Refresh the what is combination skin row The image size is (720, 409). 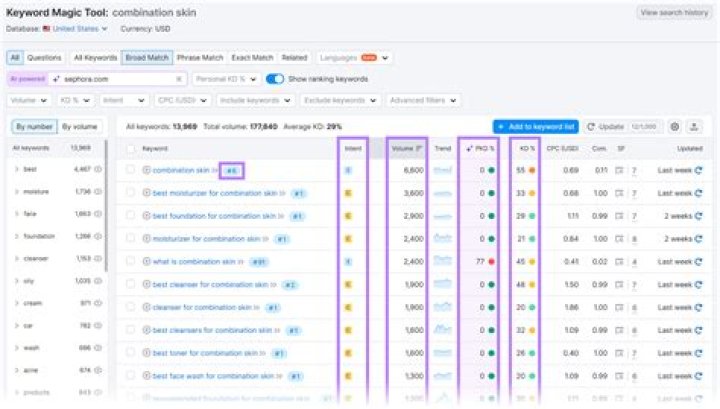[698, 262]
